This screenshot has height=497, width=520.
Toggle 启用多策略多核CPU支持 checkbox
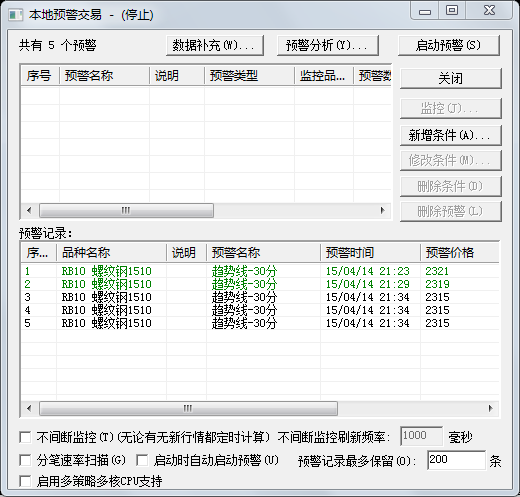(25, 481)
